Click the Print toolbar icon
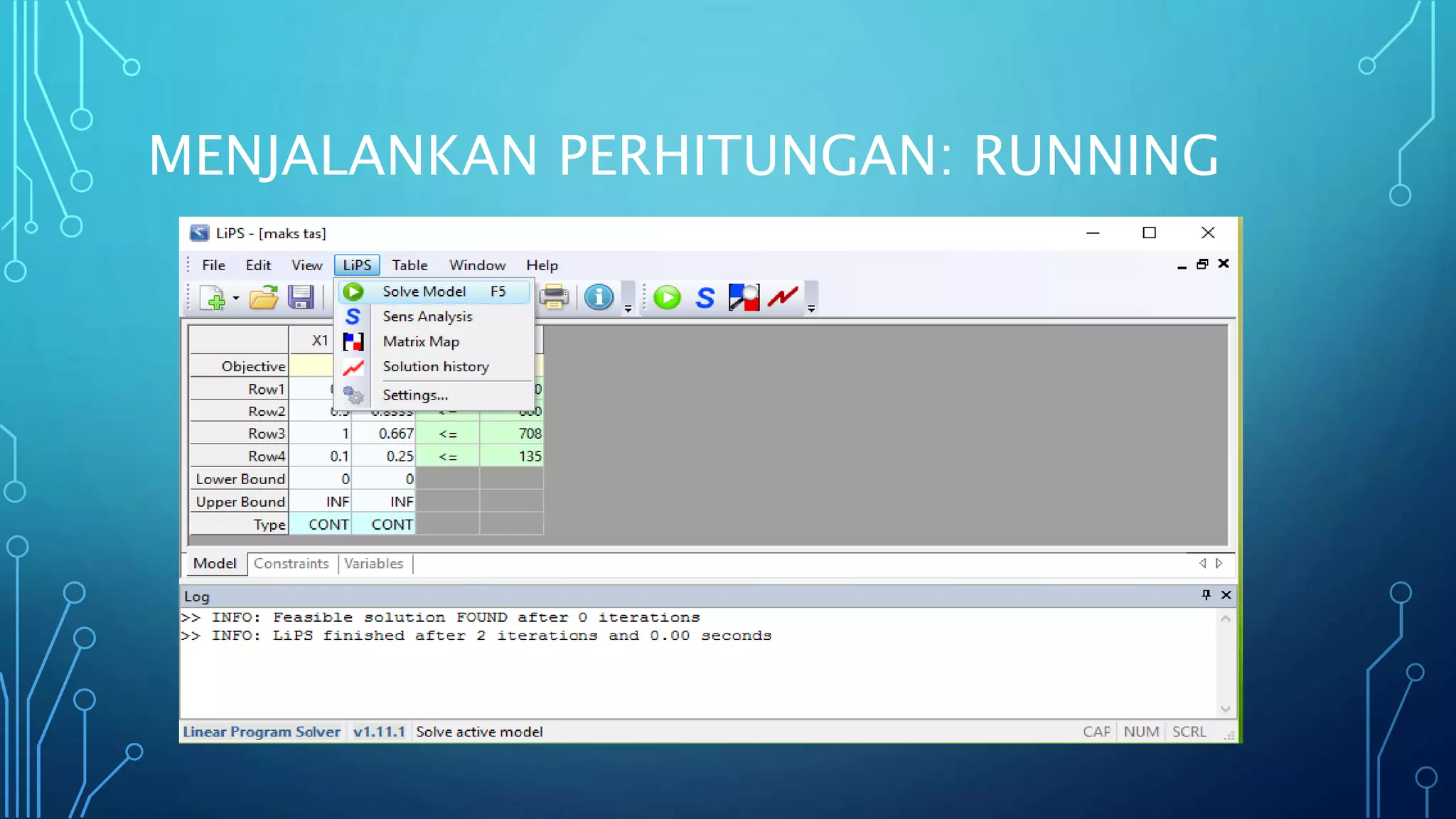 [x=554, y=297]
